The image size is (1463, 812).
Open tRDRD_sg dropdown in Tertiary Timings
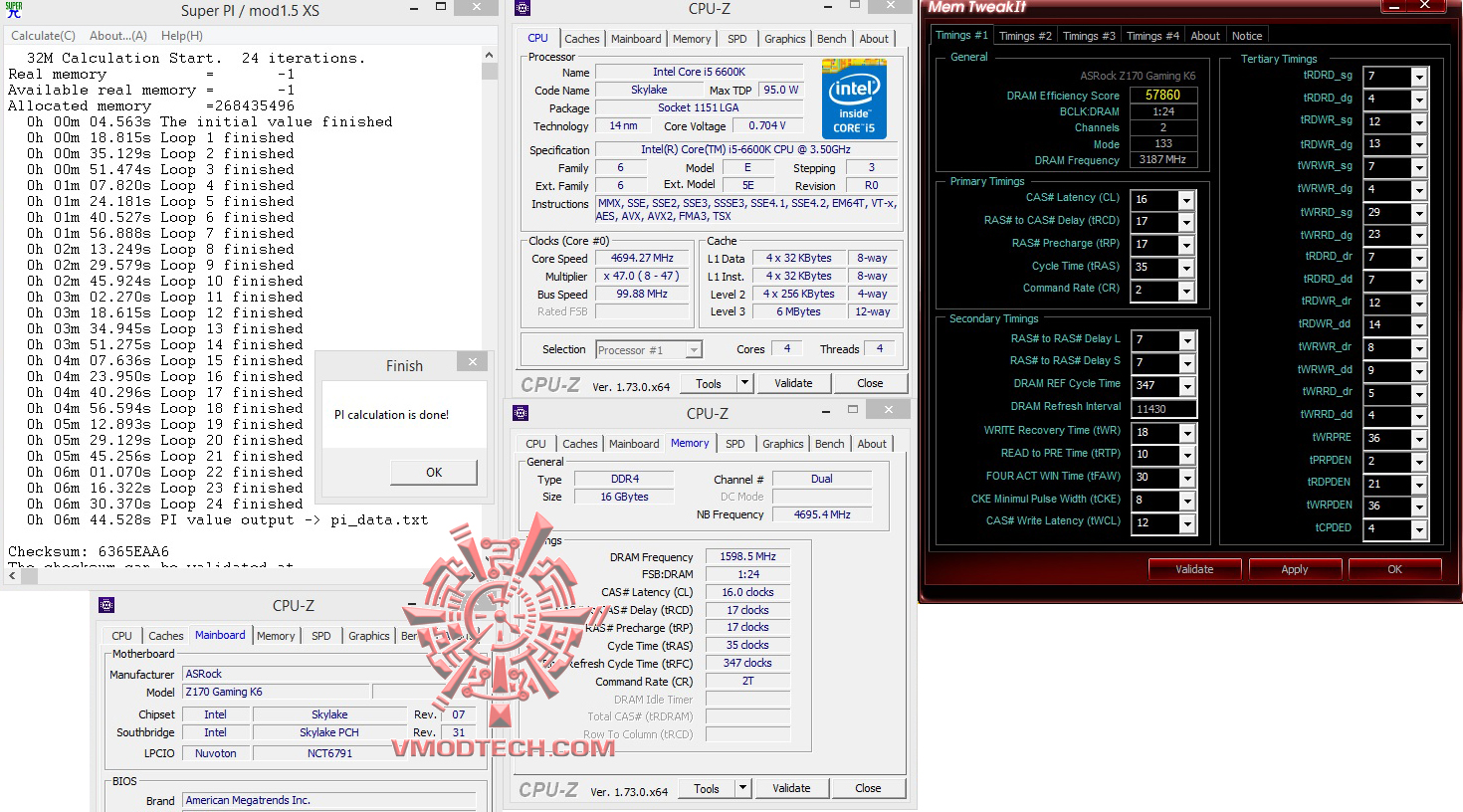click(x=1420, y=78)
